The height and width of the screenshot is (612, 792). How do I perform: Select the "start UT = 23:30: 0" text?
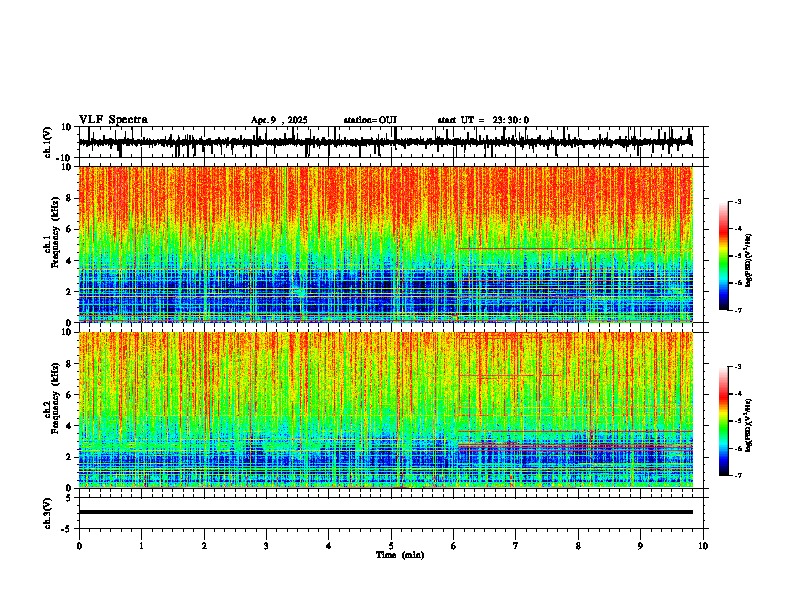click(483, 120)
